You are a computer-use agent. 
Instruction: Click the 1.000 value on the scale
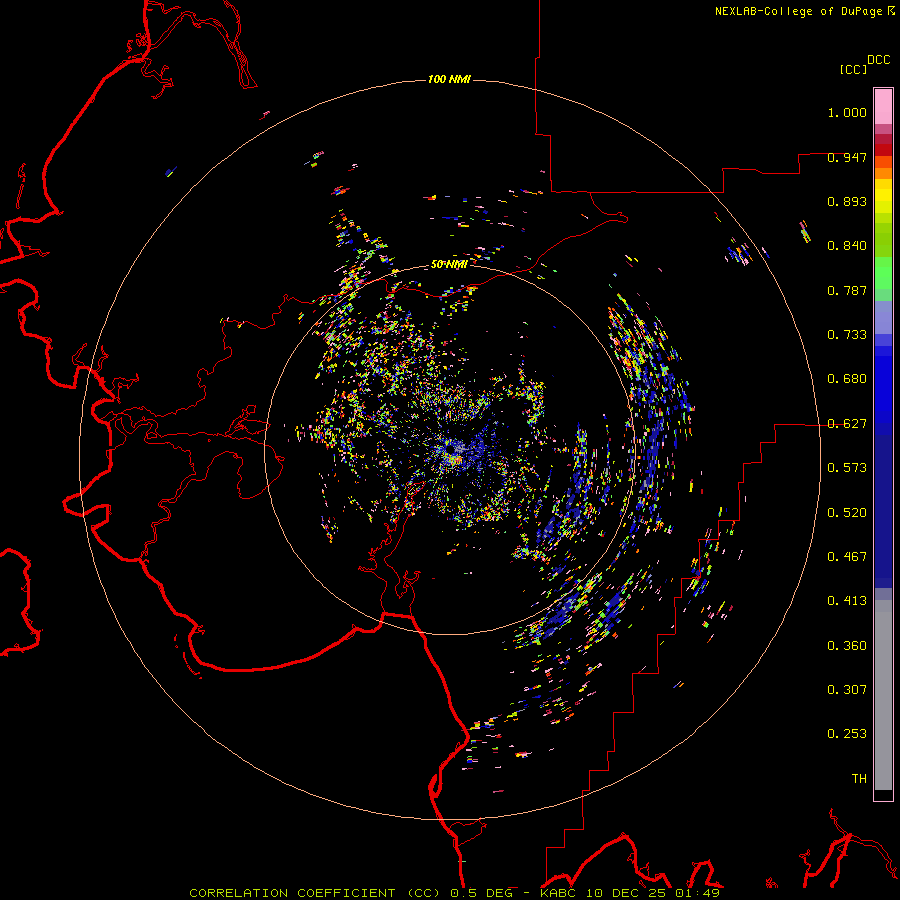click(847, 112)
